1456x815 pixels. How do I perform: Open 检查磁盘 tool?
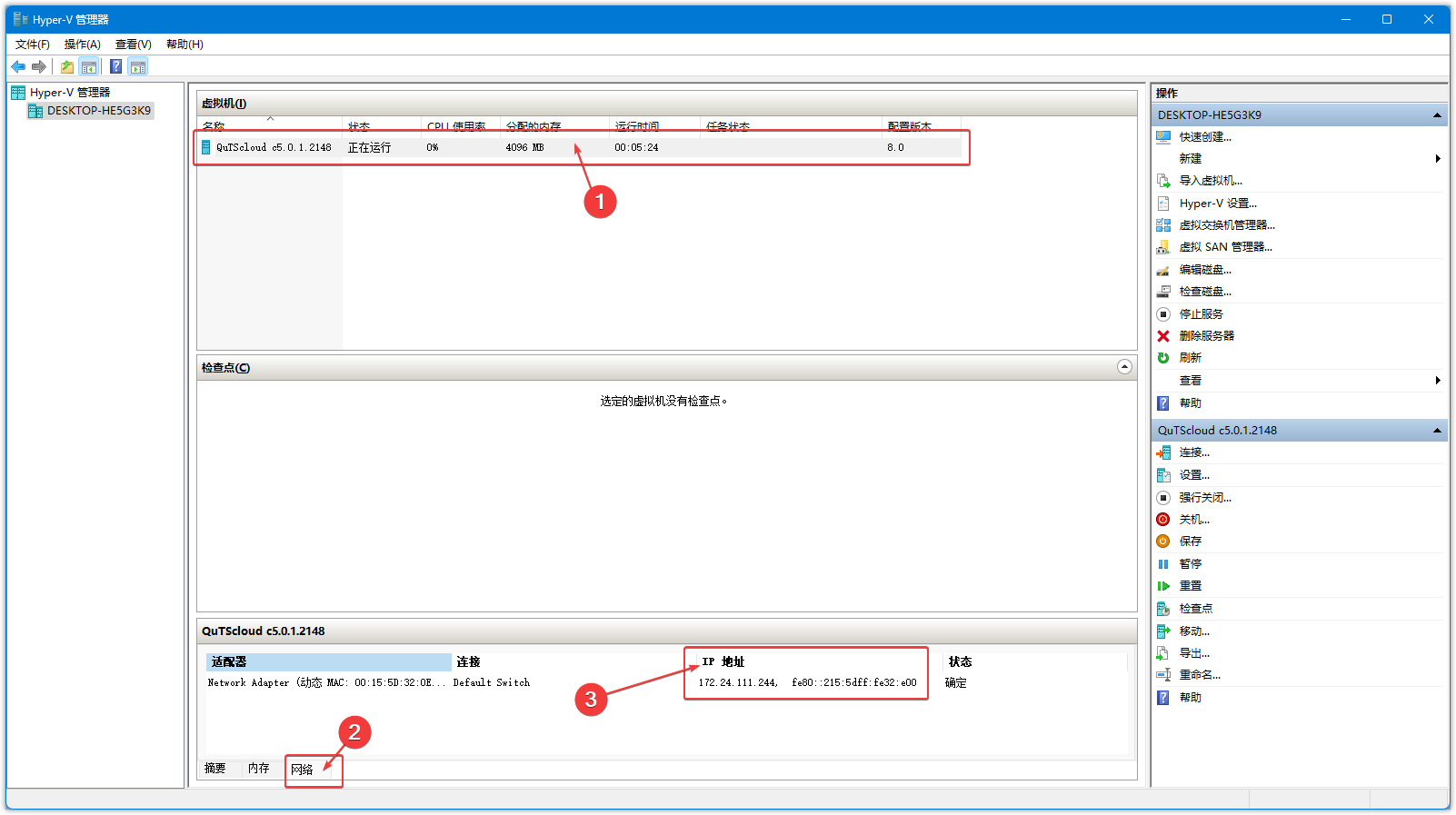pos(1205,292)
